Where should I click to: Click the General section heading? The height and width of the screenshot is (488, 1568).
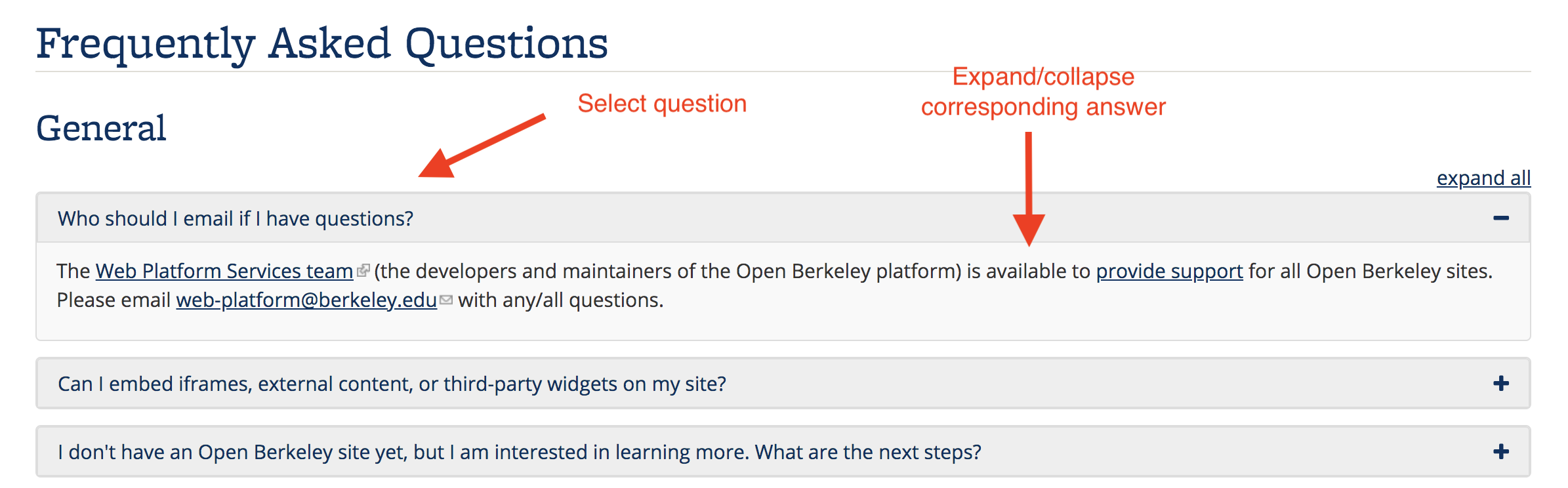click(101, 128)
